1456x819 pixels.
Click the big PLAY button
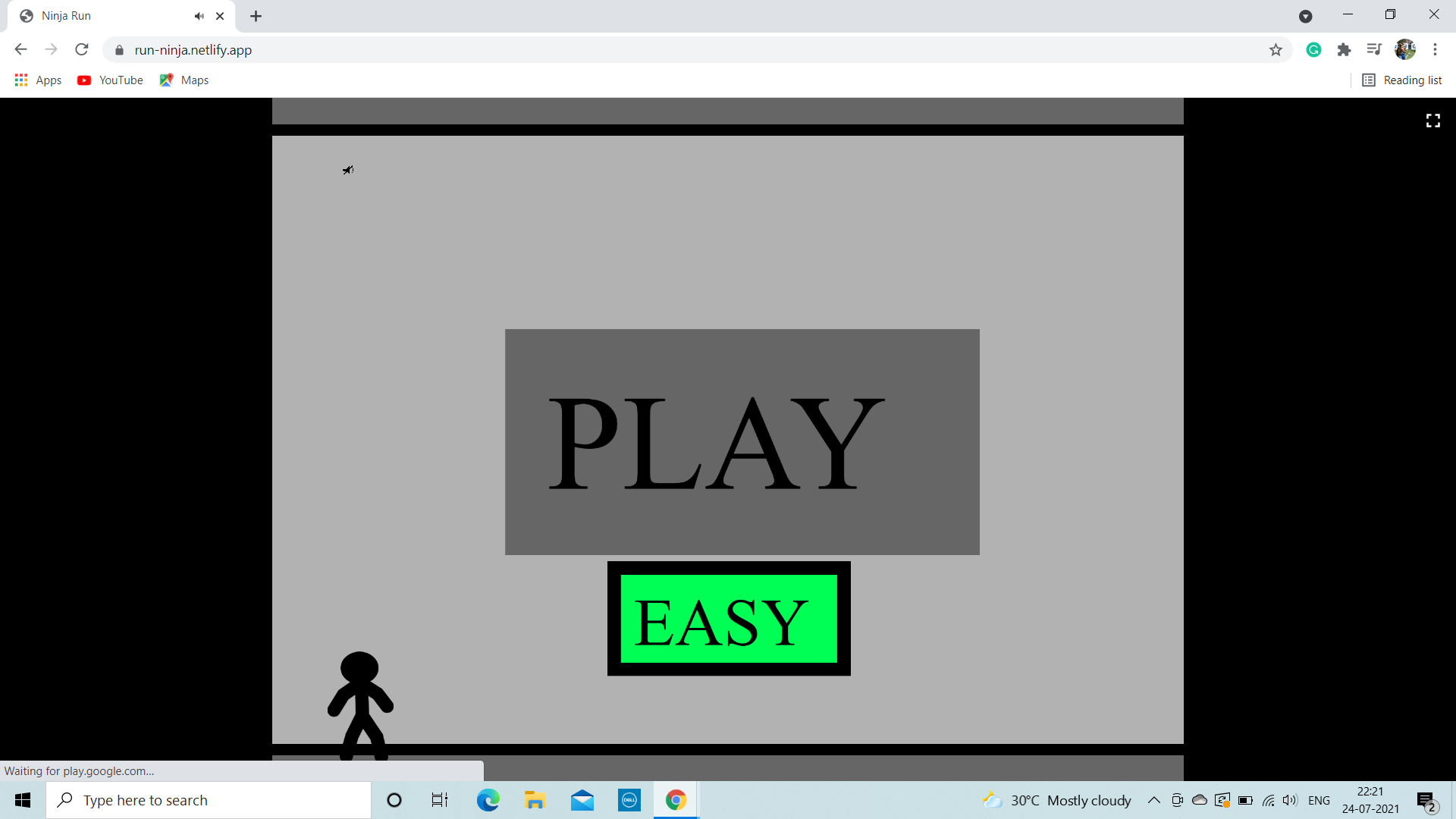coord(742,441)
